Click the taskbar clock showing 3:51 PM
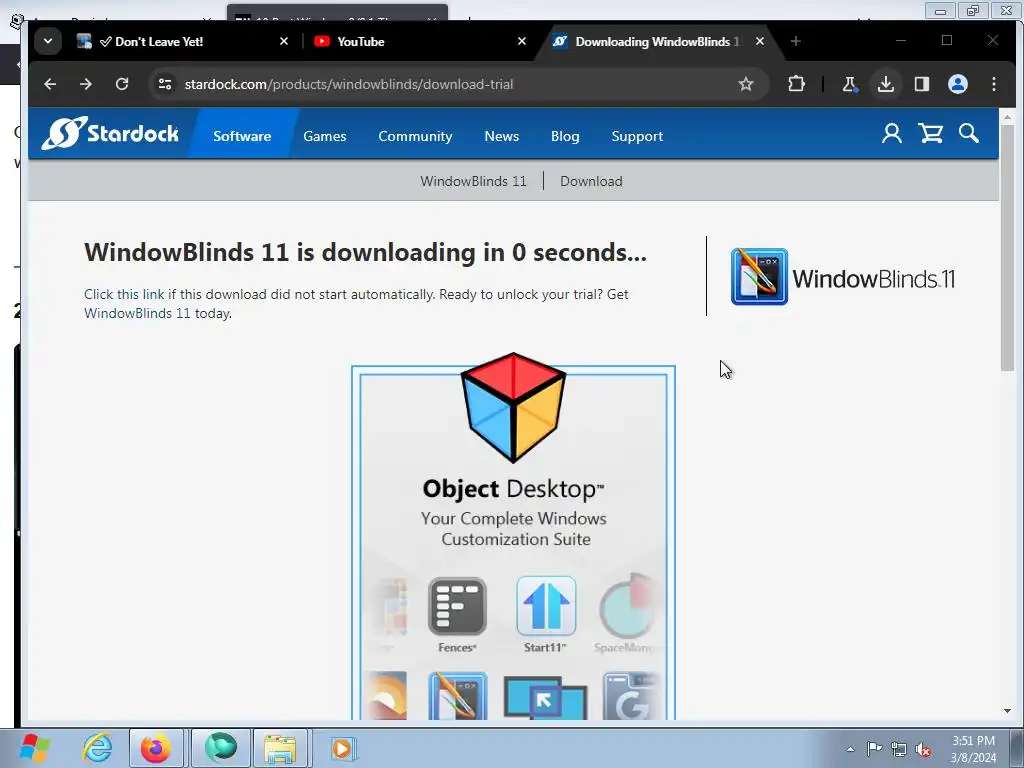The image size is (1024, 768). (x=974, y=749)
